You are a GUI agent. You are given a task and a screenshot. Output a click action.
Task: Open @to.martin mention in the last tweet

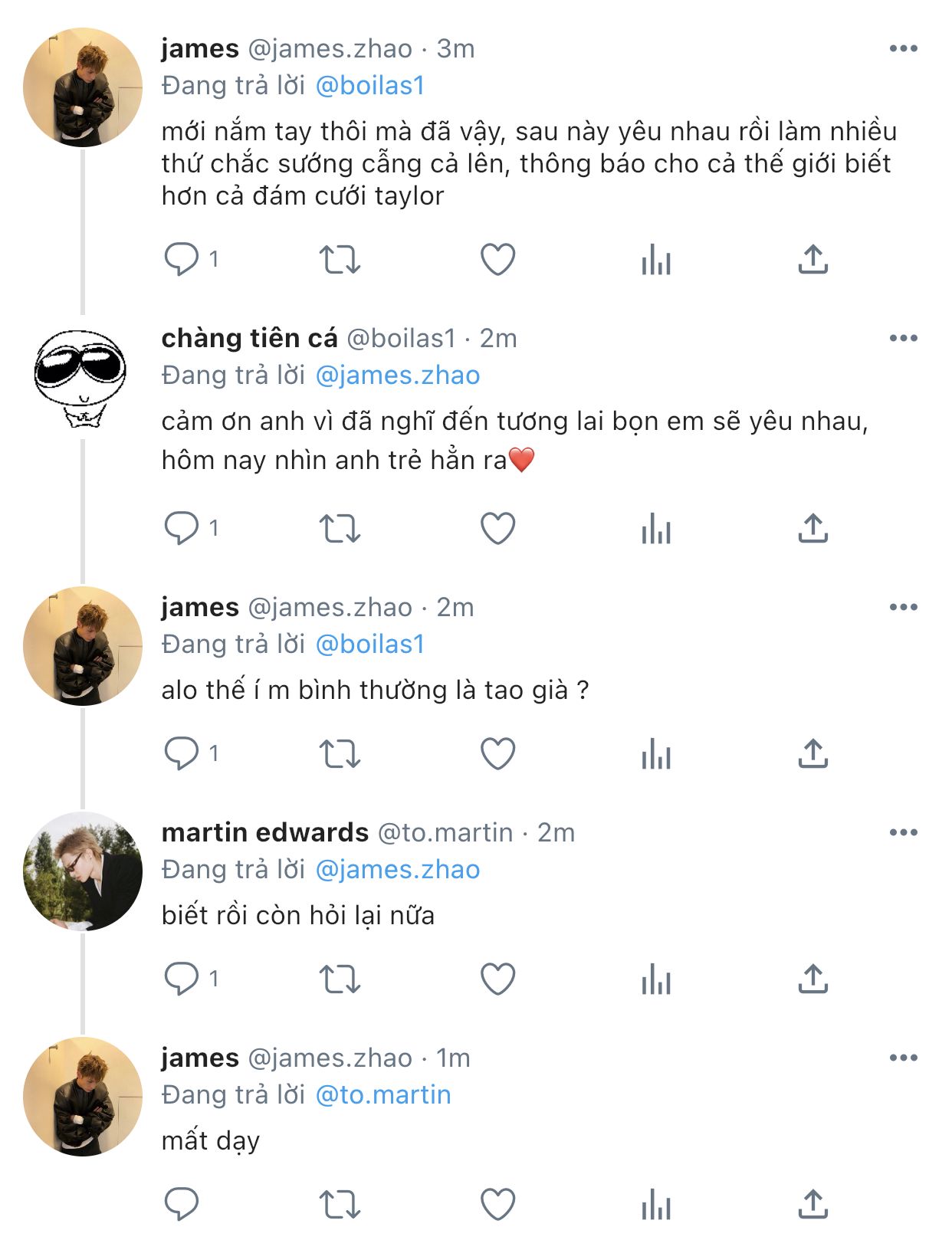pyautogui.click(x=383, y=1094)
